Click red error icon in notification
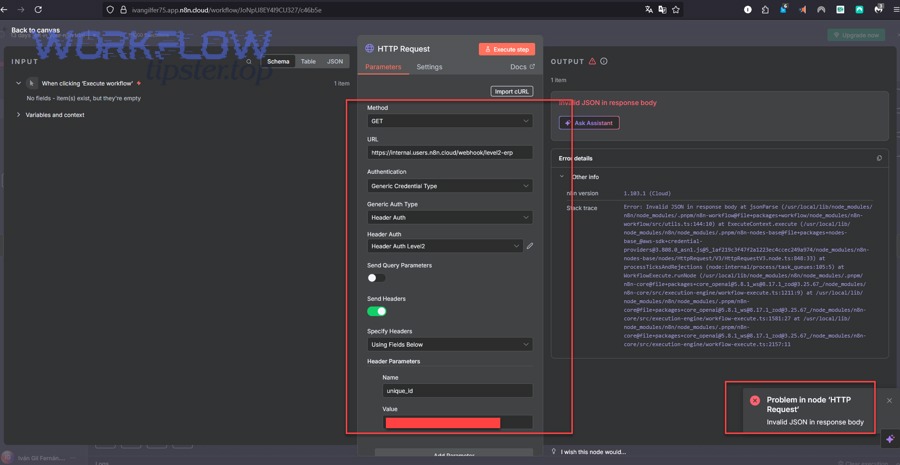Image resolution: width=900 pixels, height=465 pixels. 755,400
